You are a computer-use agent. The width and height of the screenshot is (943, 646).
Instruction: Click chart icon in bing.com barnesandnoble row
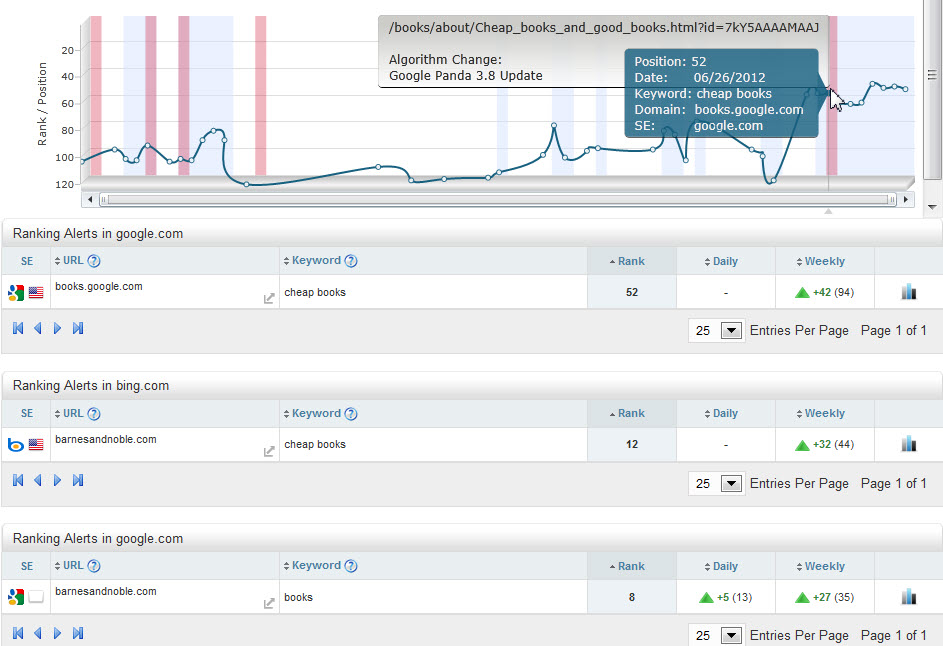coord(908,444)
